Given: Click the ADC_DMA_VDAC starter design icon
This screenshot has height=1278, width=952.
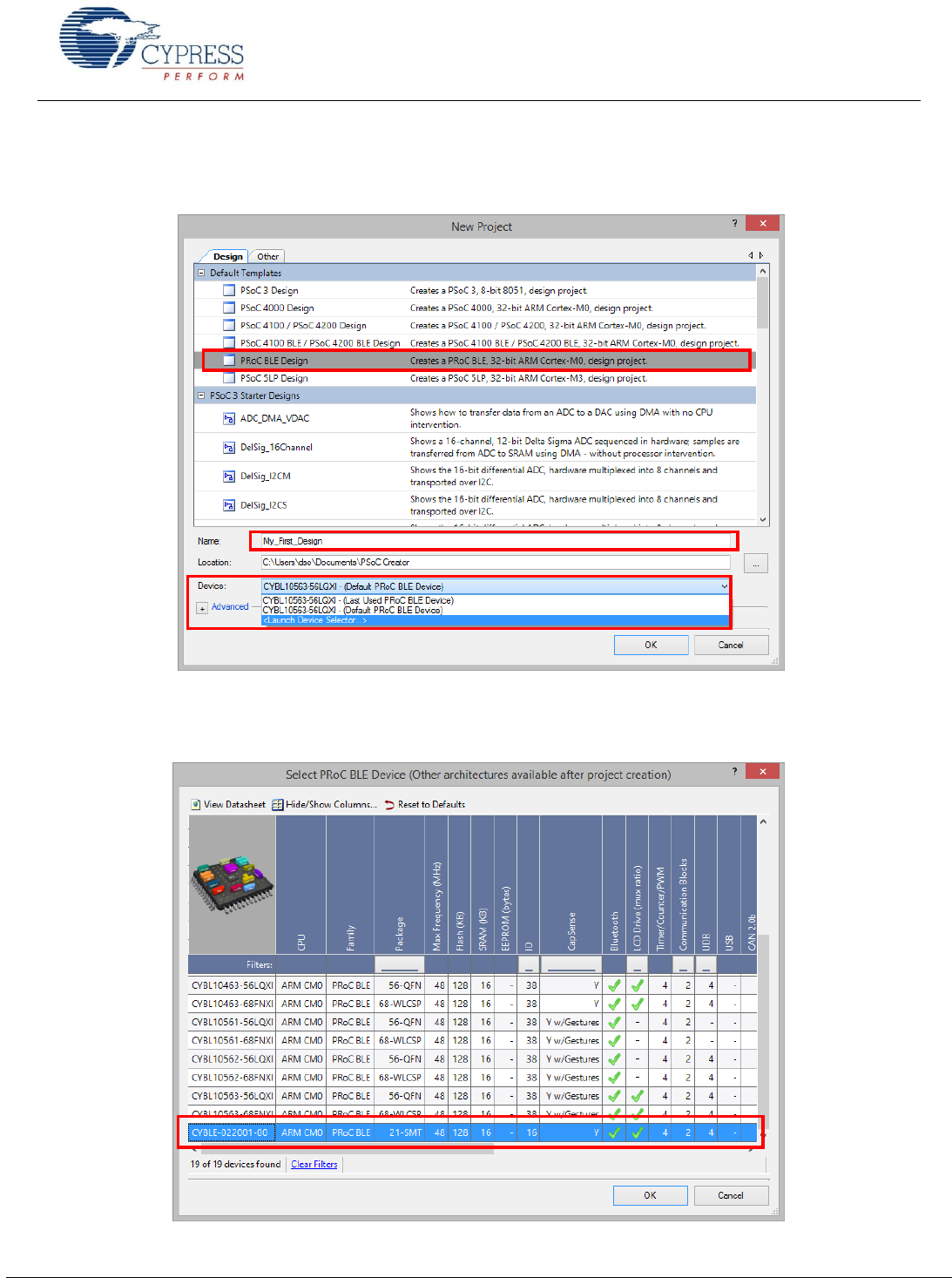Looking at the screenshot, I should pos(229,418).
